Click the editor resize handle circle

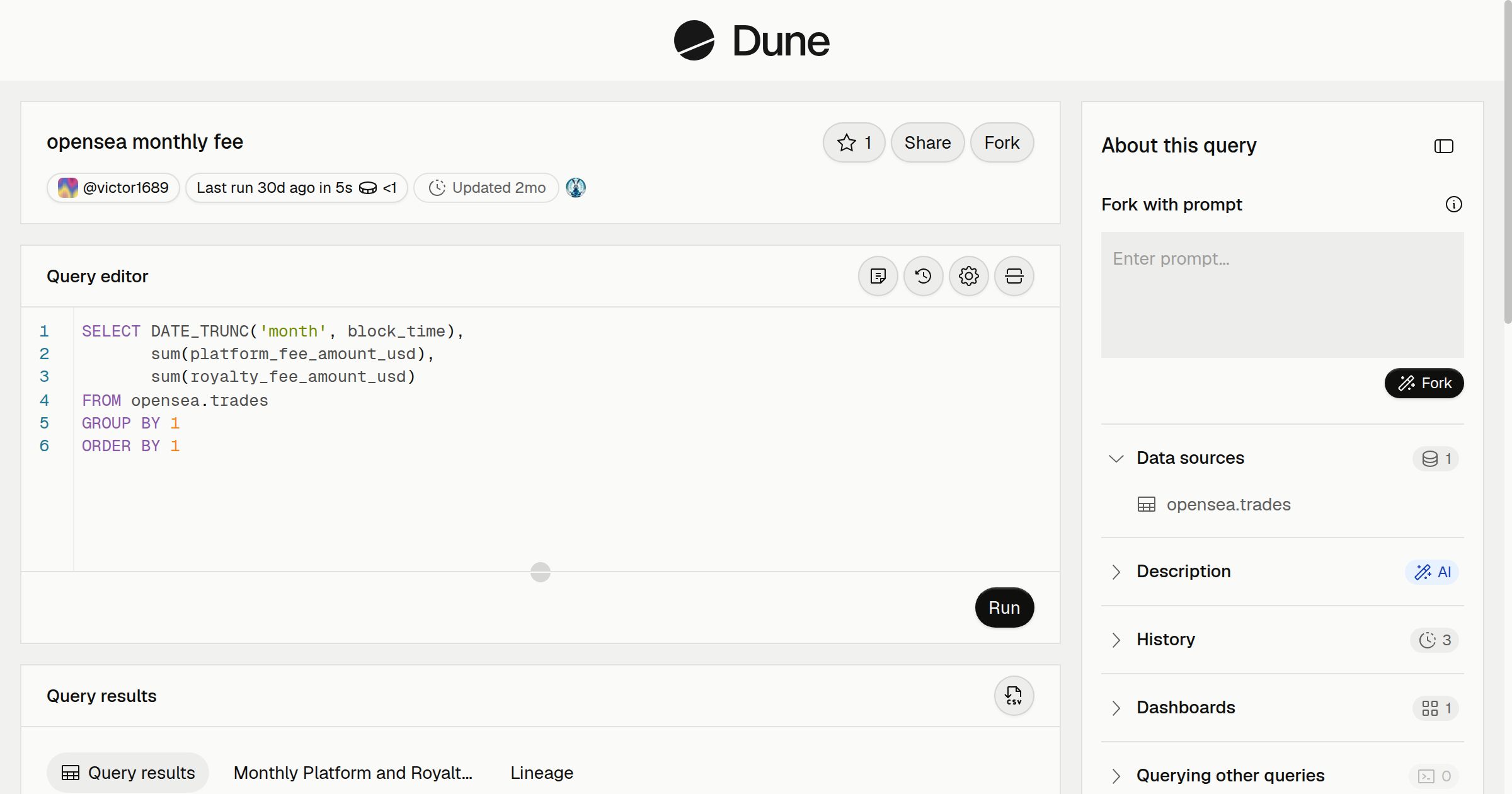541,572
